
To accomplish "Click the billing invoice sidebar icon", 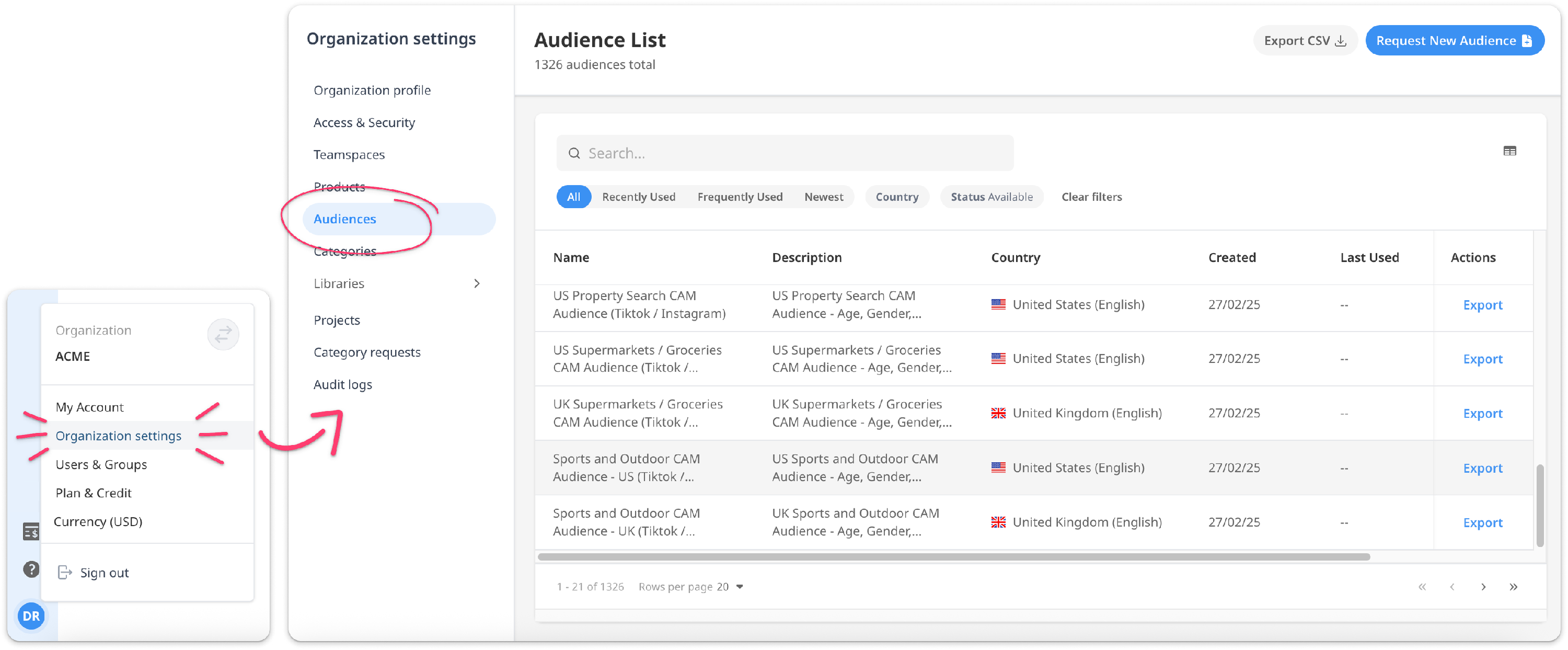I will (x=31, y=532).
